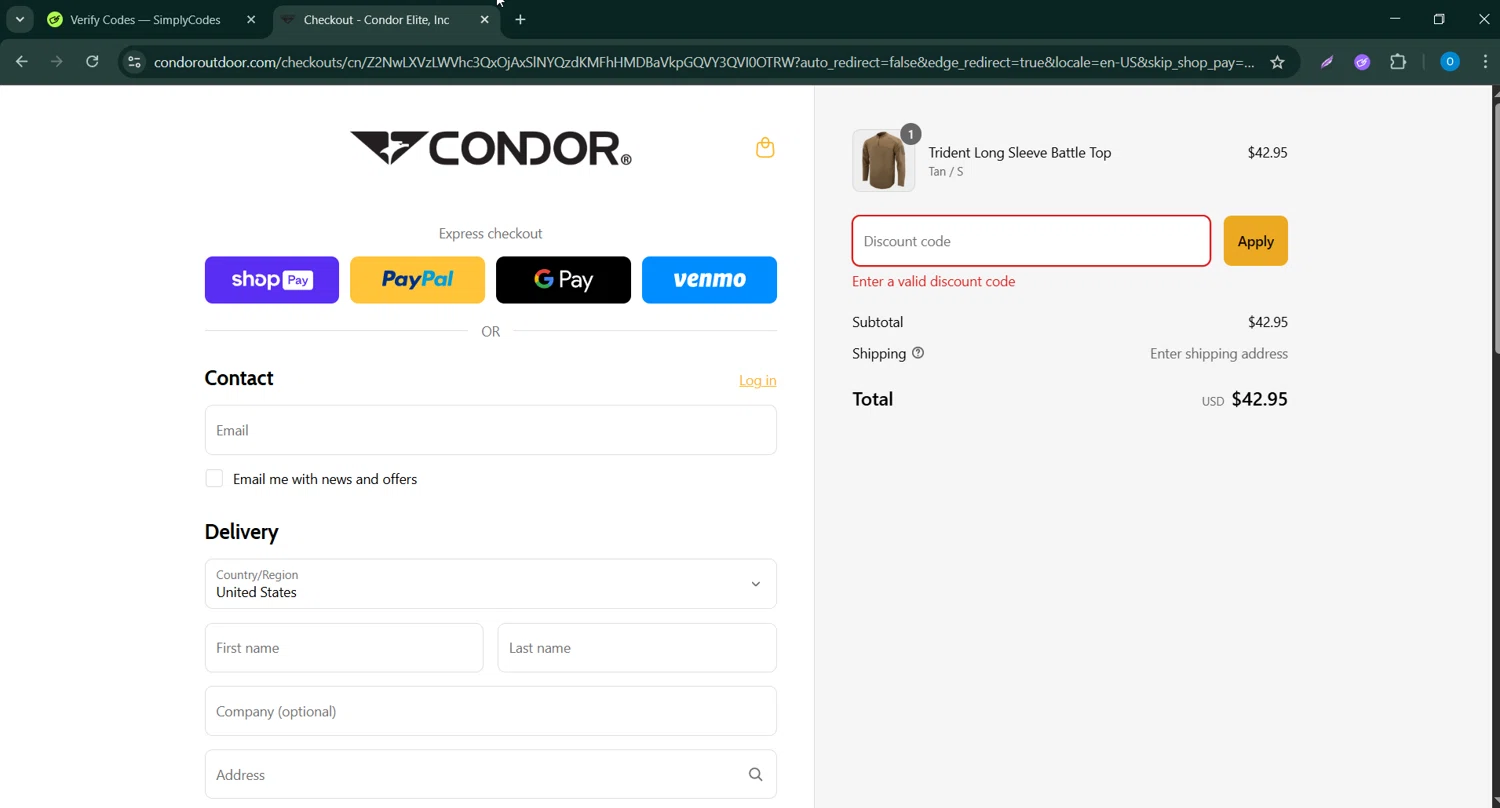Click the Total amount USD $42.95
This screenshot has height=808, width=1500.
point(1244,399)
